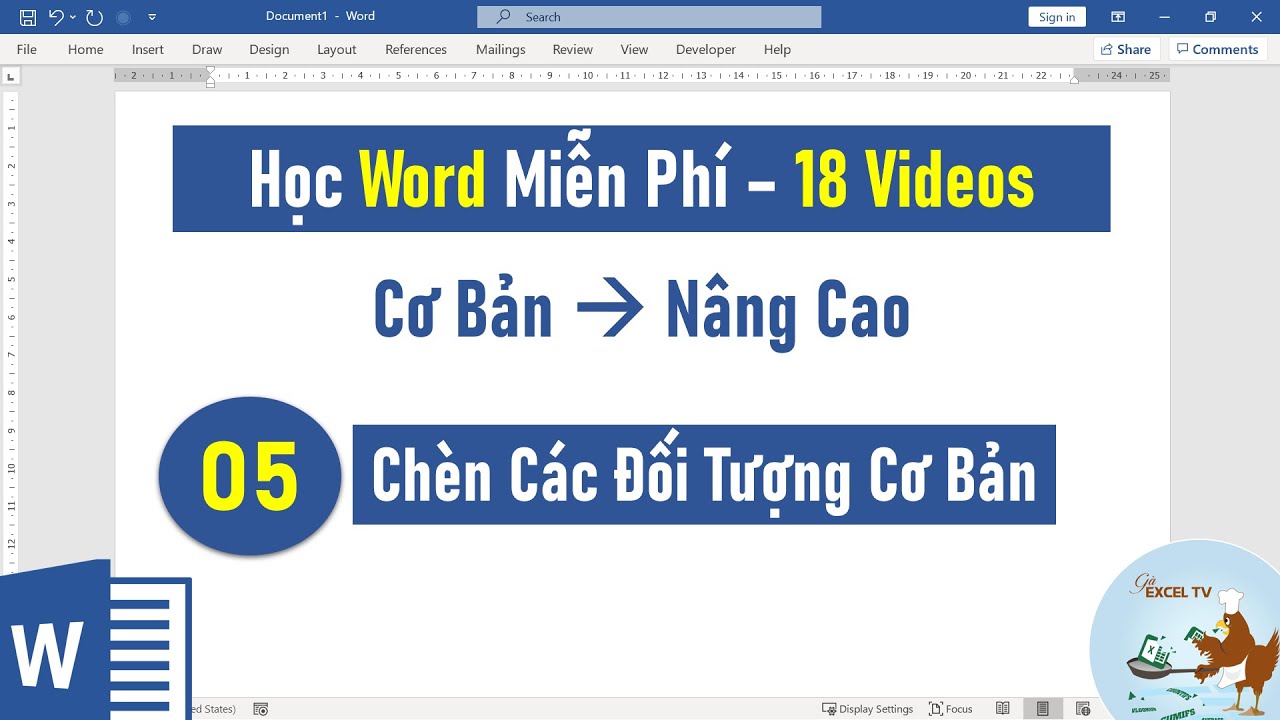The image size is (1280, 720).
Task: Select the 'Chèn Các Đối Tượng Cơ Bản' box
Action: [x=704, y=475]
